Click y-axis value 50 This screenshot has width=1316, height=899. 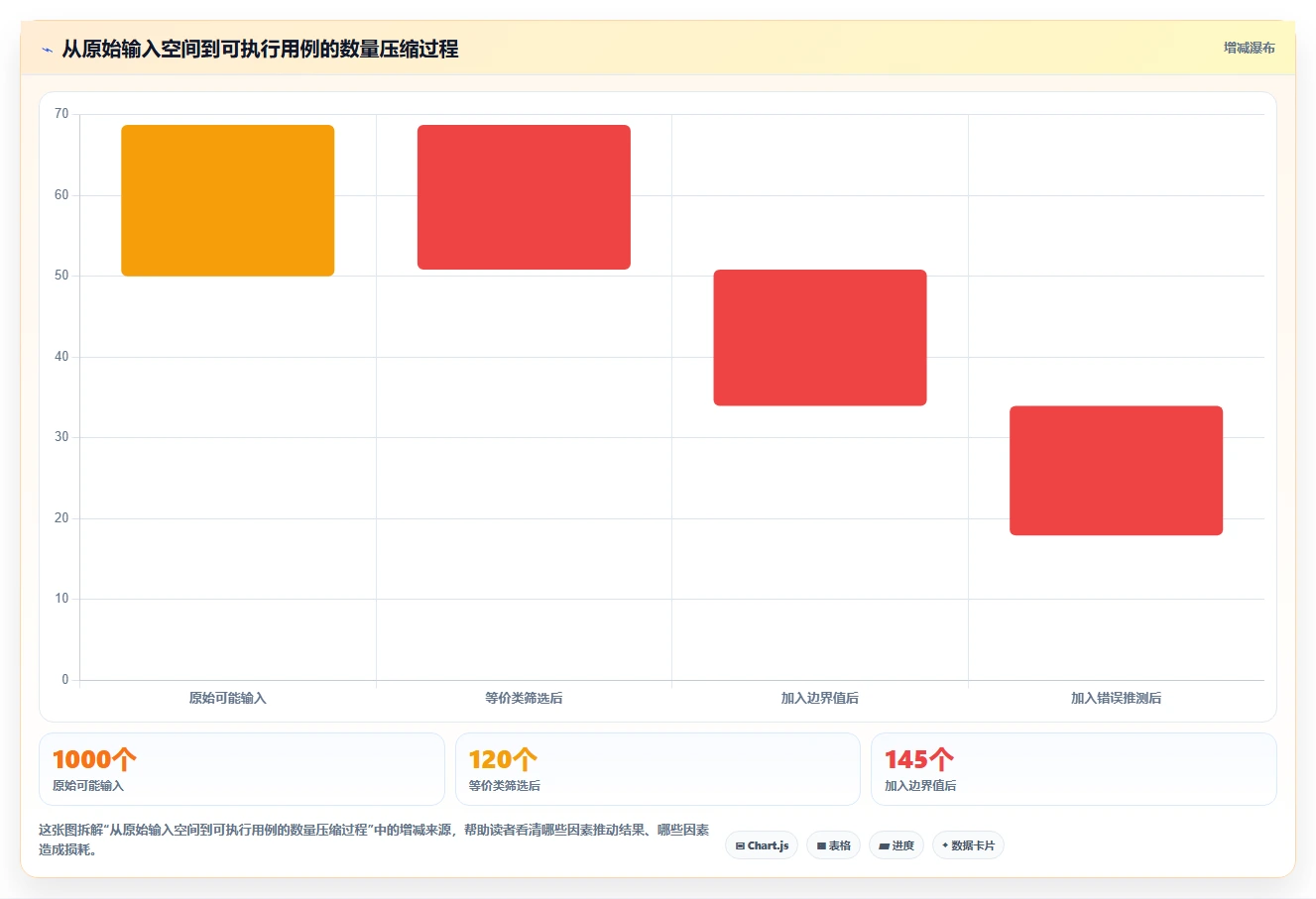(61, 276)
